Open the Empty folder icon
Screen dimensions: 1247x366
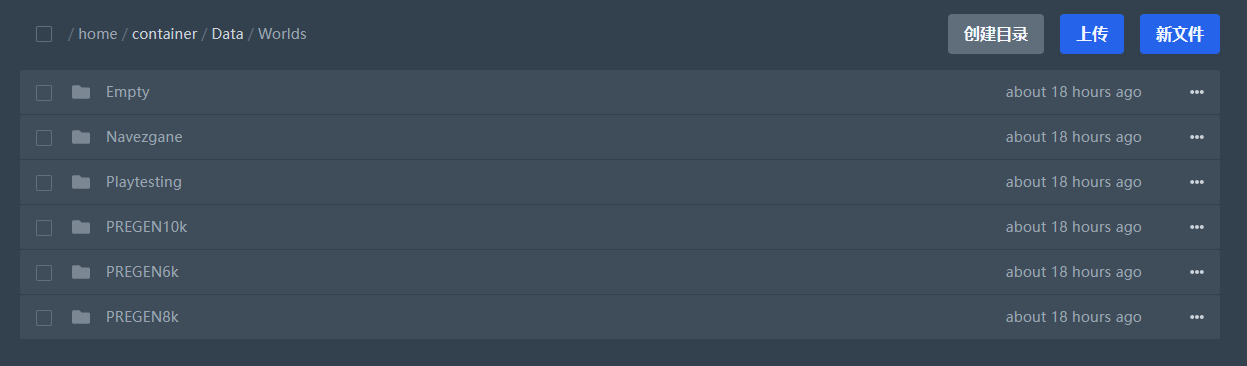click(x=81, y=92)
